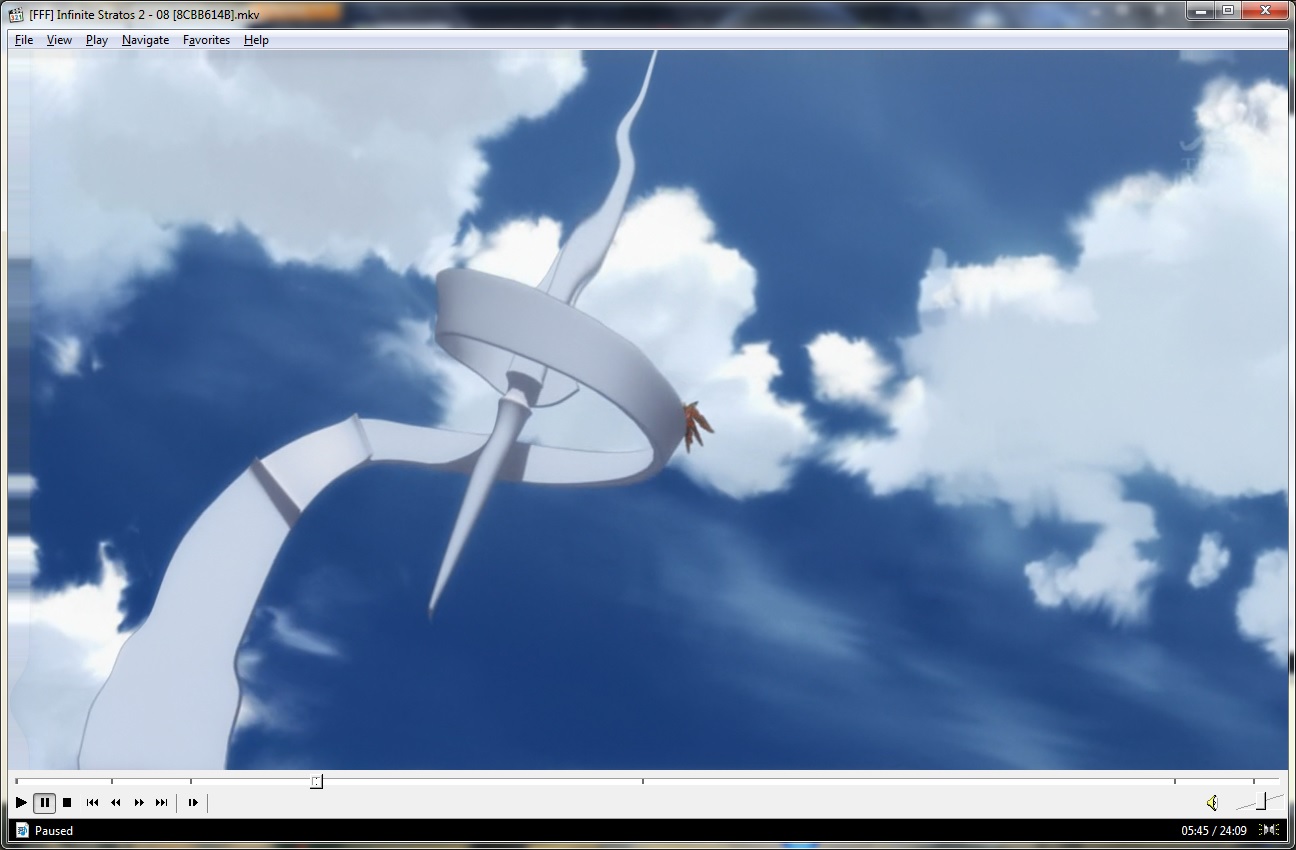The height and width of the screenshot is (850, 1296).
Task: Expand the Navigate menu
Action: tap(145, 40)
